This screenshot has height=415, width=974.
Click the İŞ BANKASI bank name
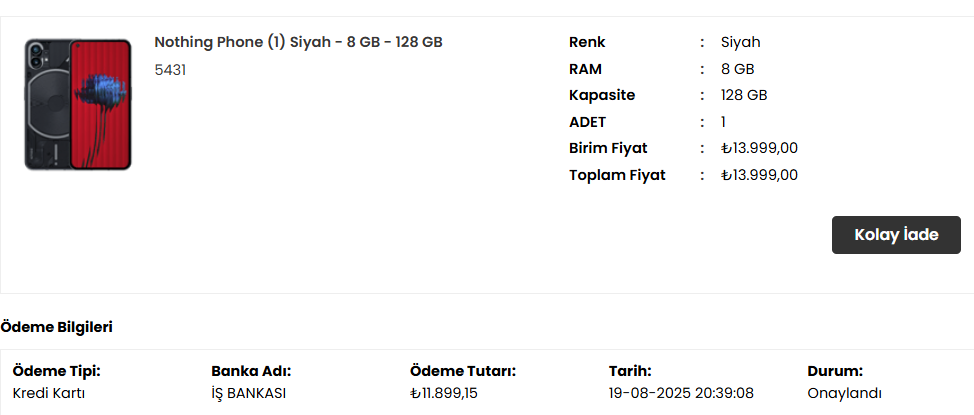(x=248, y=393)
